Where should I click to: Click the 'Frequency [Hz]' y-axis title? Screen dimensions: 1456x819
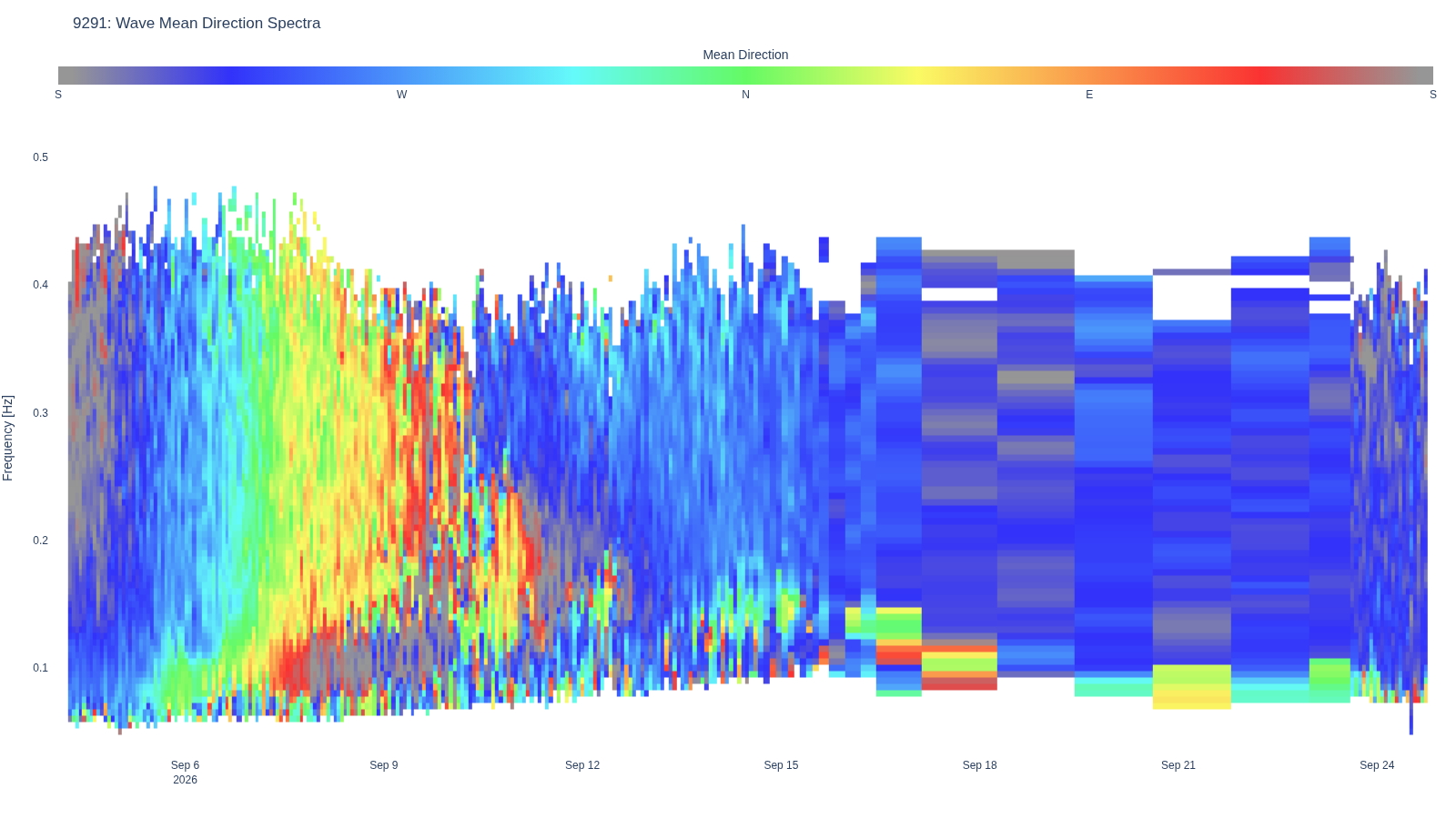8,438
